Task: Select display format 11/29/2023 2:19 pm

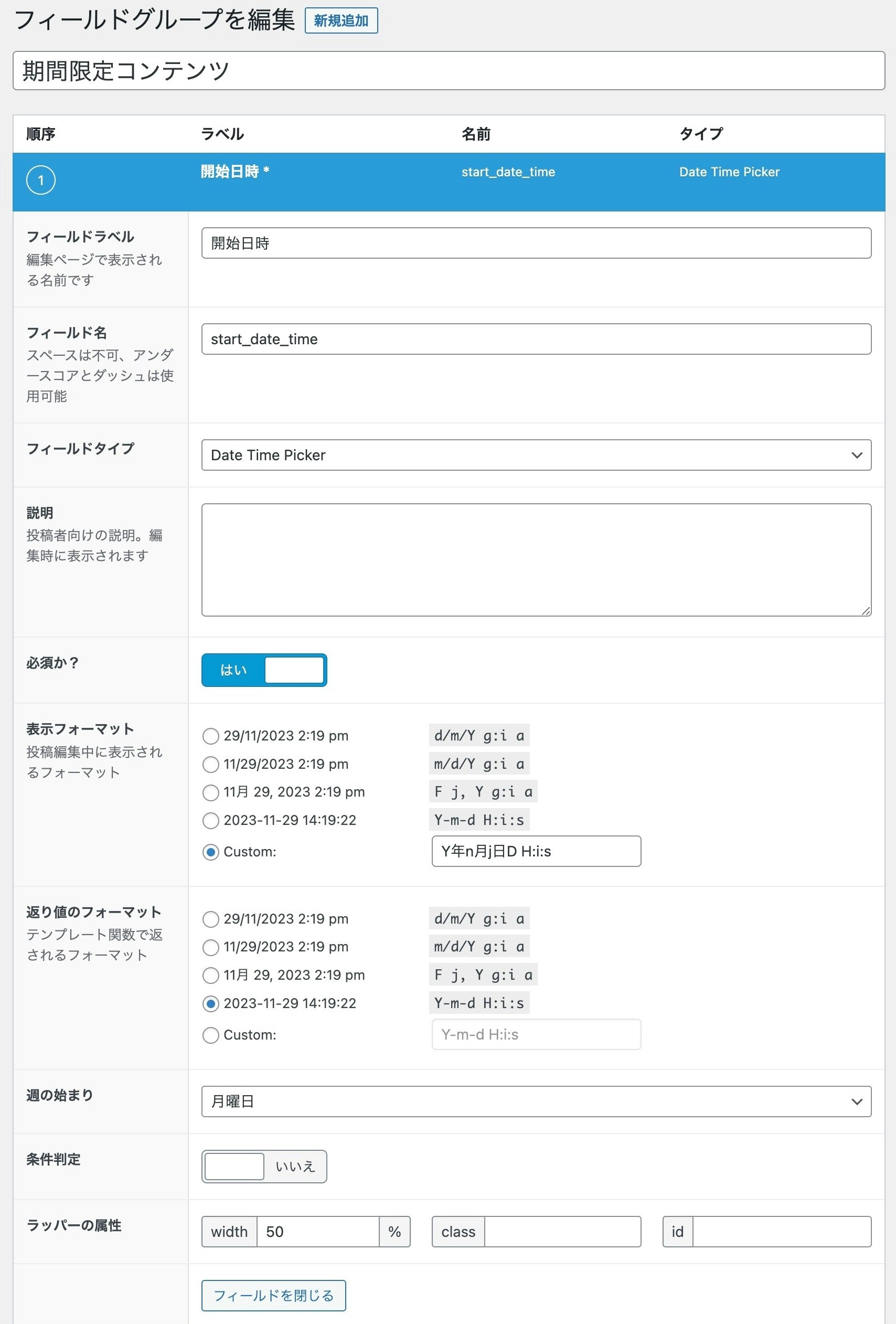Action: click(211, 764)
